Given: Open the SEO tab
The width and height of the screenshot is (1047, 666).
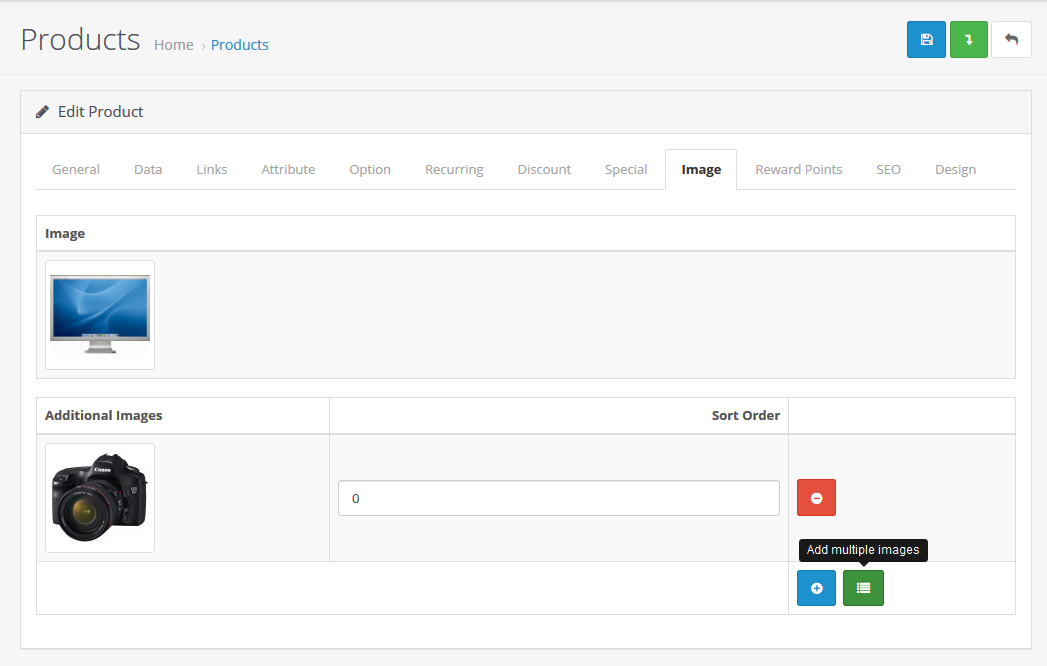Looking at the screenshot, I should (x=888, y=169).
